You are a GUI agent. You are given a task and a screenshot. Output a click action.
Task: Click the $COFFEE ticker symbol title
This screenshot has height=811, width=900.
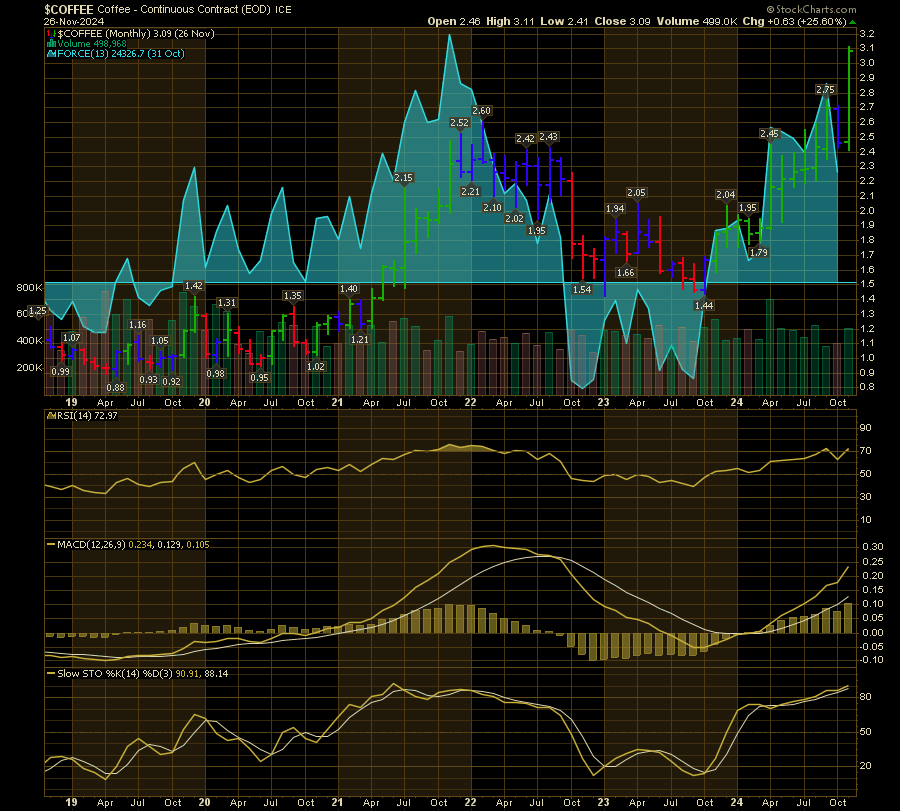(69, 8)
